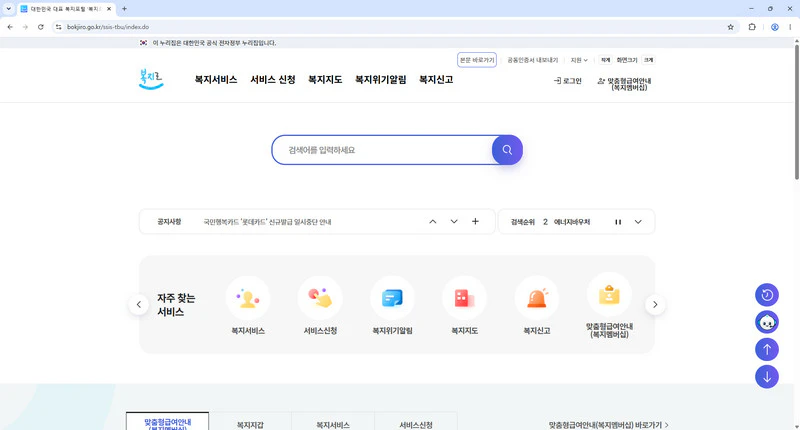Jump to page bottom with down-arrow button
Image resolution: width=800 pixels, height=430 pixels.
(767, 377)
